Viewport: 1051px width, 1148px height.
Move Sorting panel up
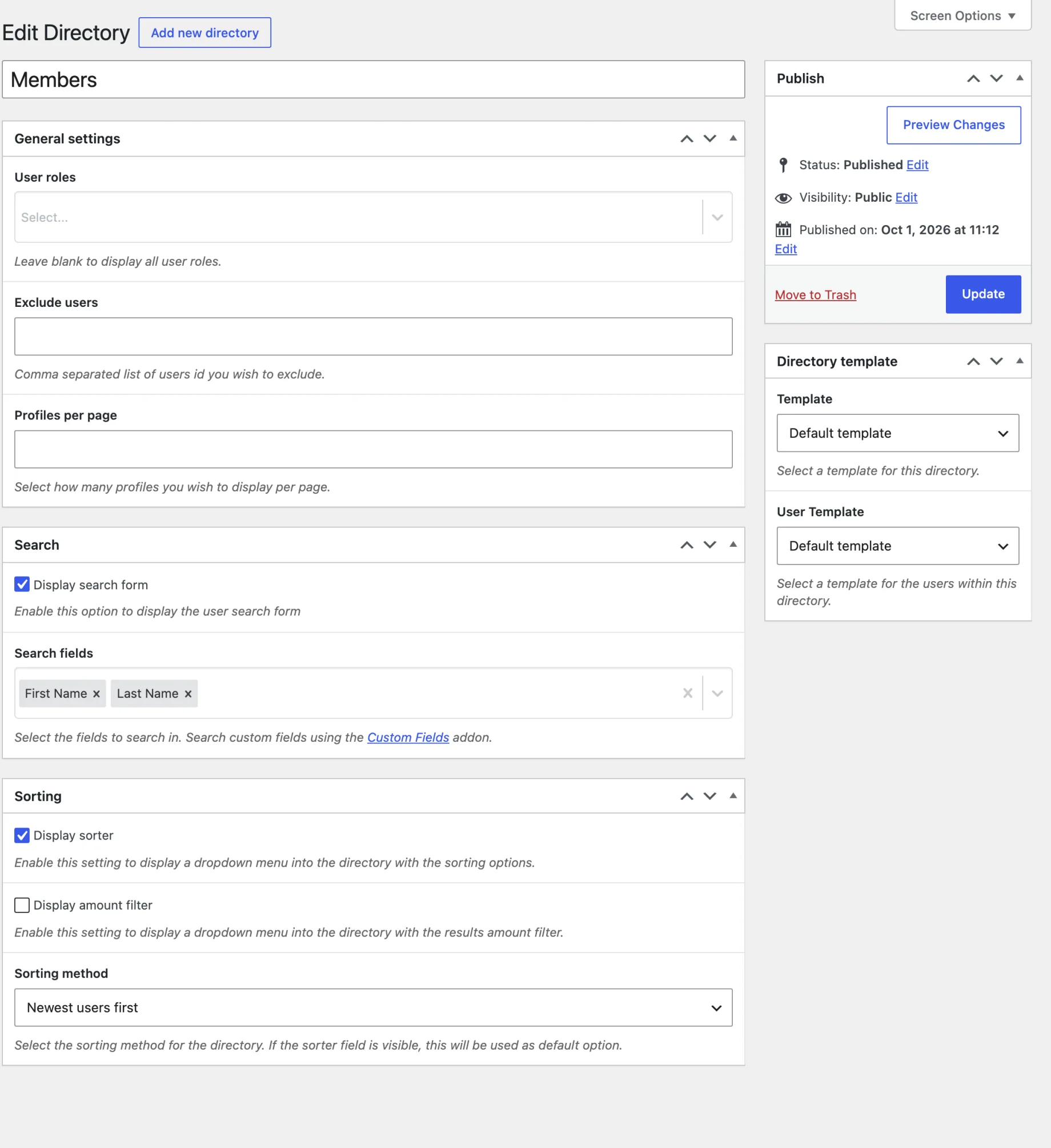[687, 797]
